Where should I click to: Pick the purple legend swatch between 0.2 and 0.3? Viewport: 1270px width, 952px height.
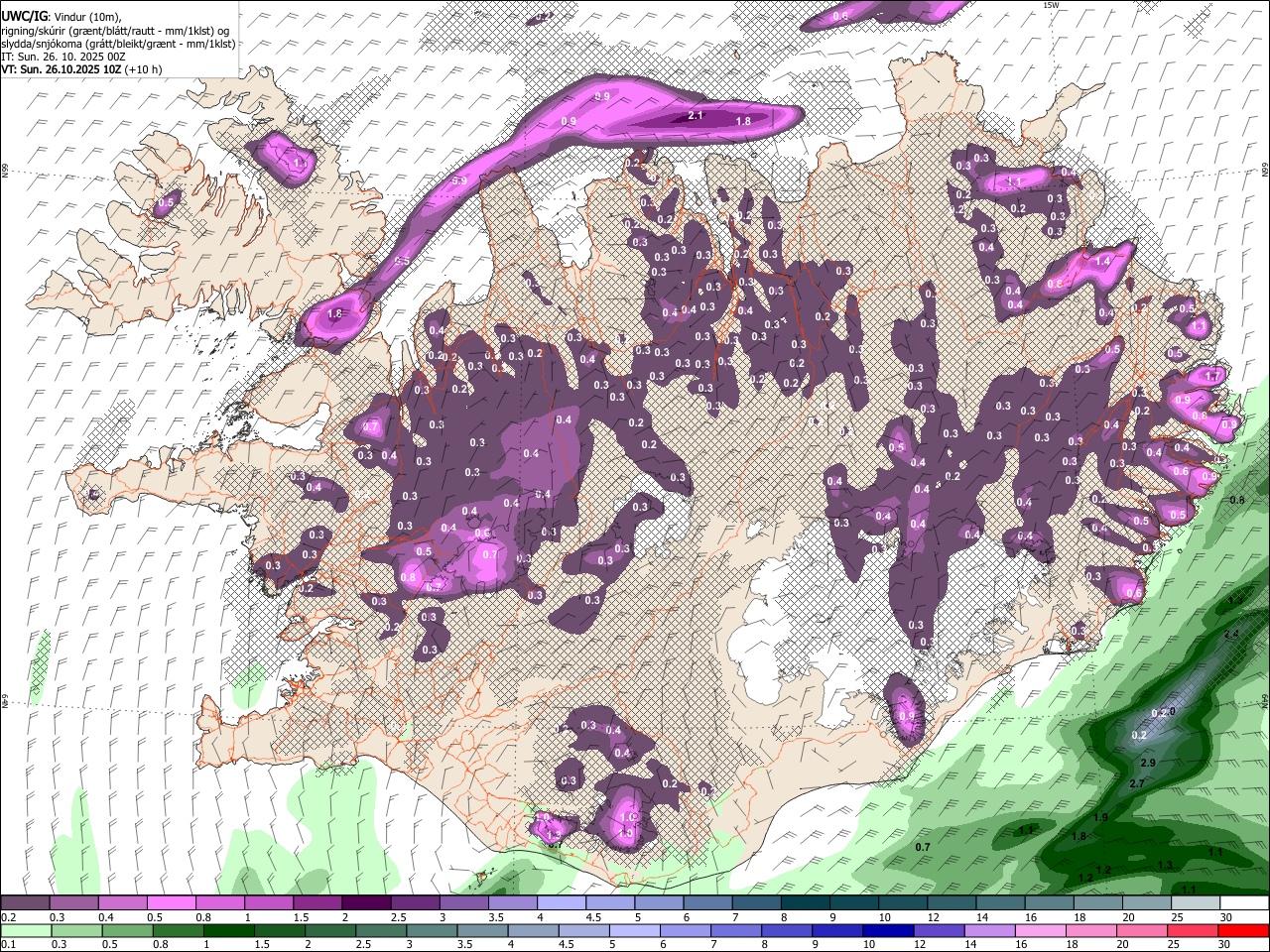[26, 903]
